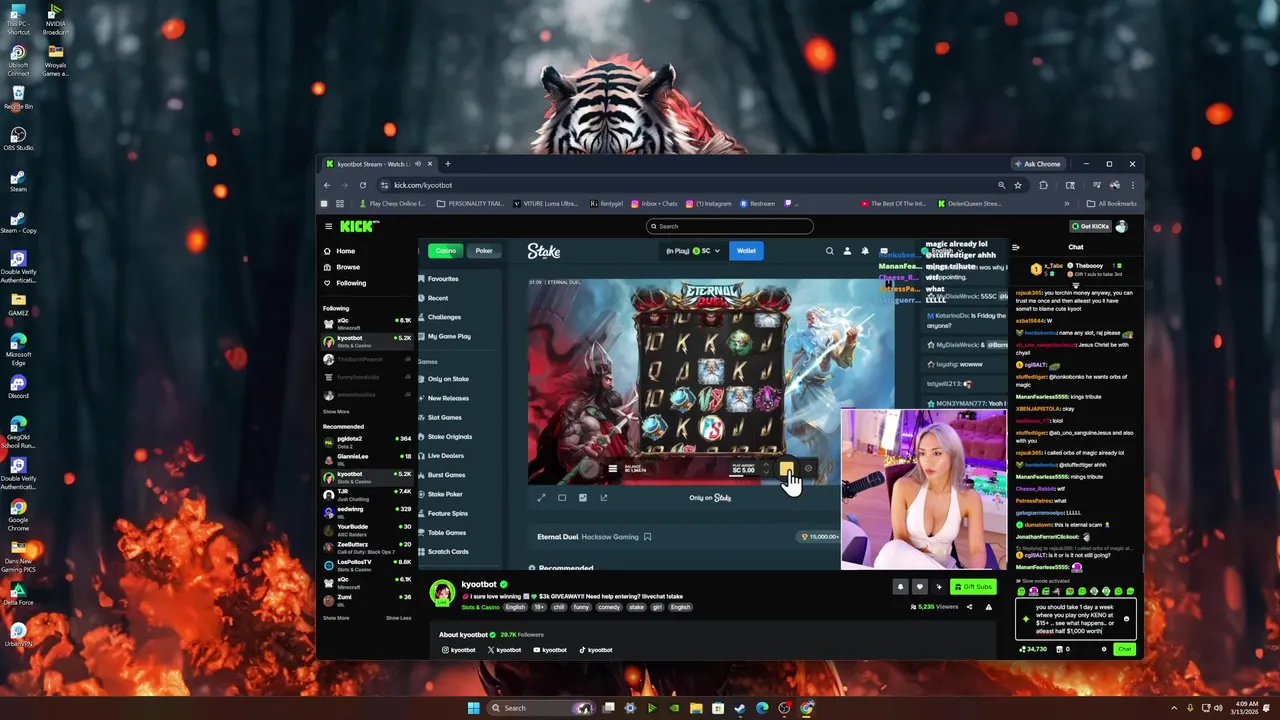Click the kyootbot TikTok link
The image size is (1280, 720).
click(596, 650)
